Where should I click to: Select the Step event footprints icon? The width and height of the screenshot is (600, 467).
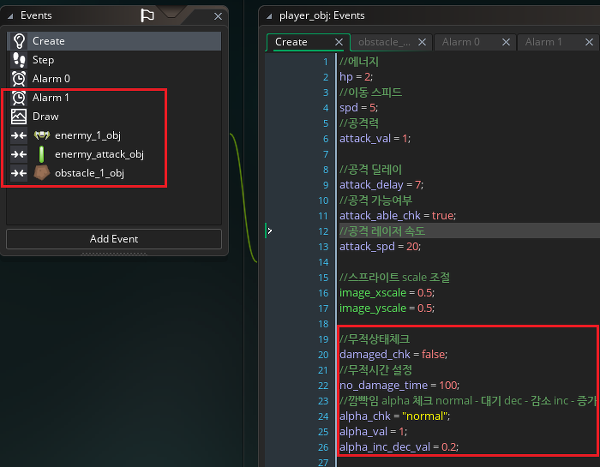[x=19, y=60]
